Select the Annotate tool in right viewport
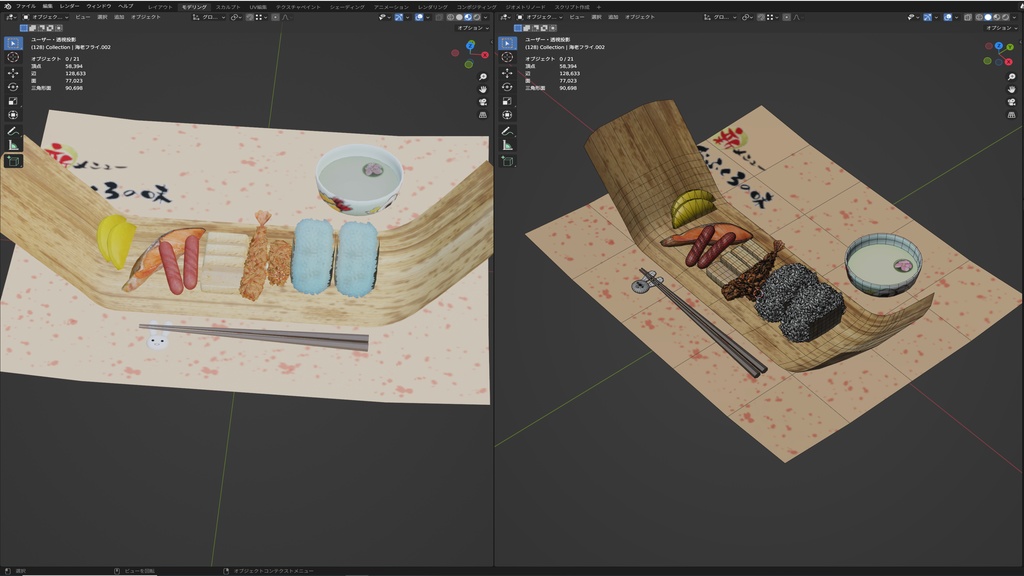 click(x=507, y=131)
